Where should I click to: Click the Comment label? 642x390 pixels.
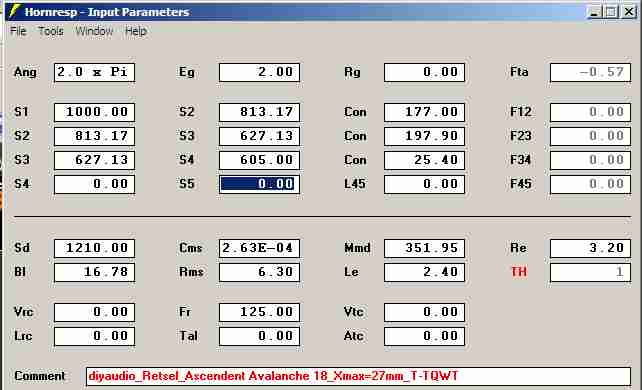40,376
